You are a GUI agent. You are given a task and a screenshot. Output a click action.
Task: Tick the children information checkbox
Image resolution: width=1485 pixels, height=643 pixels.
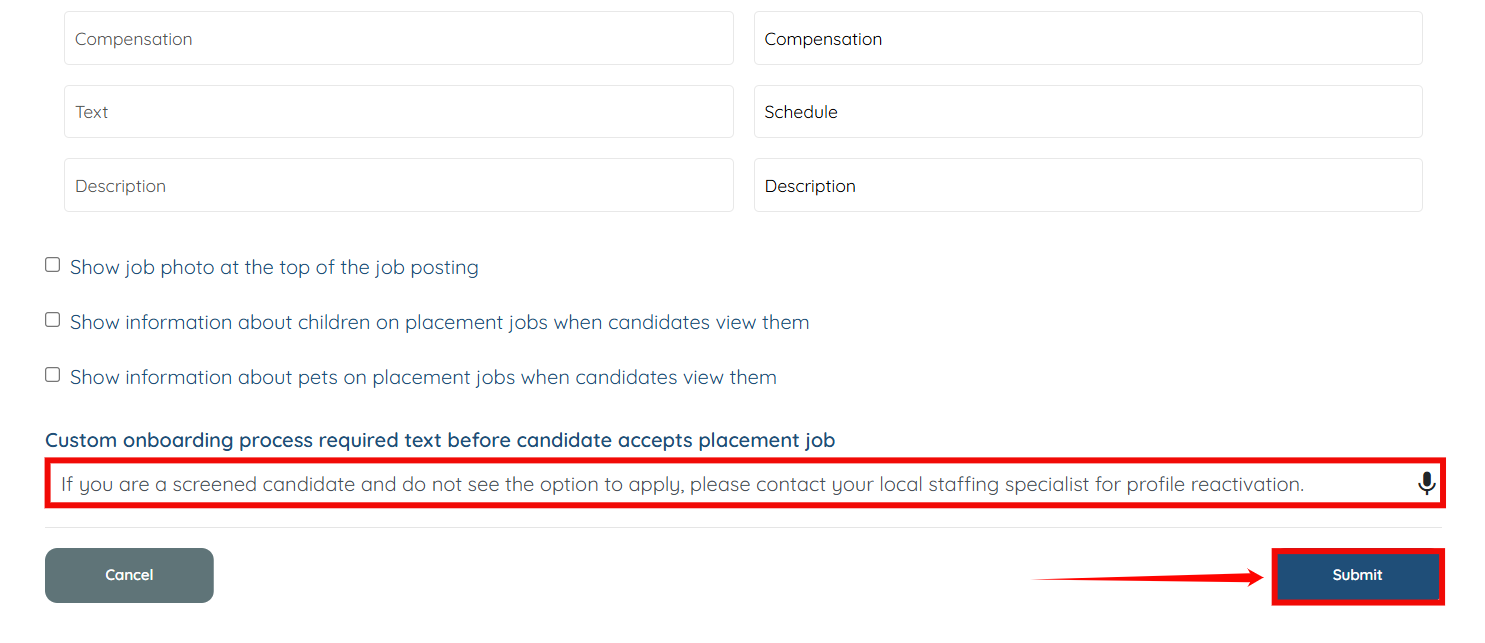click(53, 320)
